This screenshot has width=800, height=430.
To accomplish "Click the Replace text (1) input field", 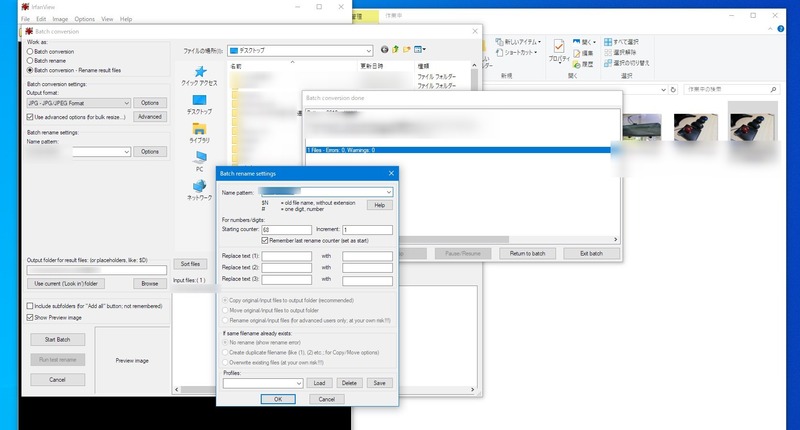I will 287,256.
